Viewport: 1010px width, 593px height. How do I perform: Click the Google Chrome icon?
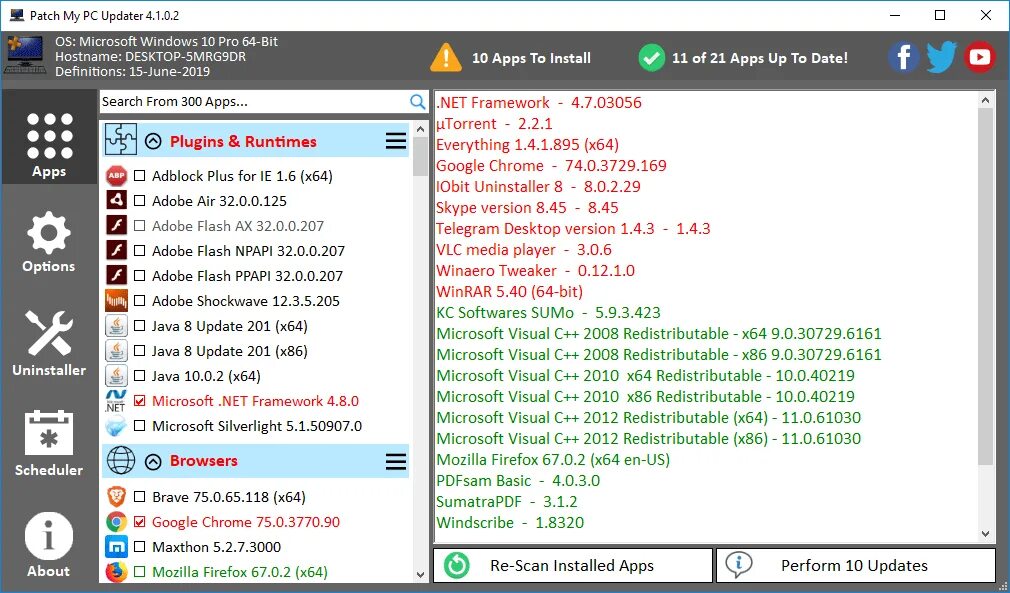pos(117,522)
